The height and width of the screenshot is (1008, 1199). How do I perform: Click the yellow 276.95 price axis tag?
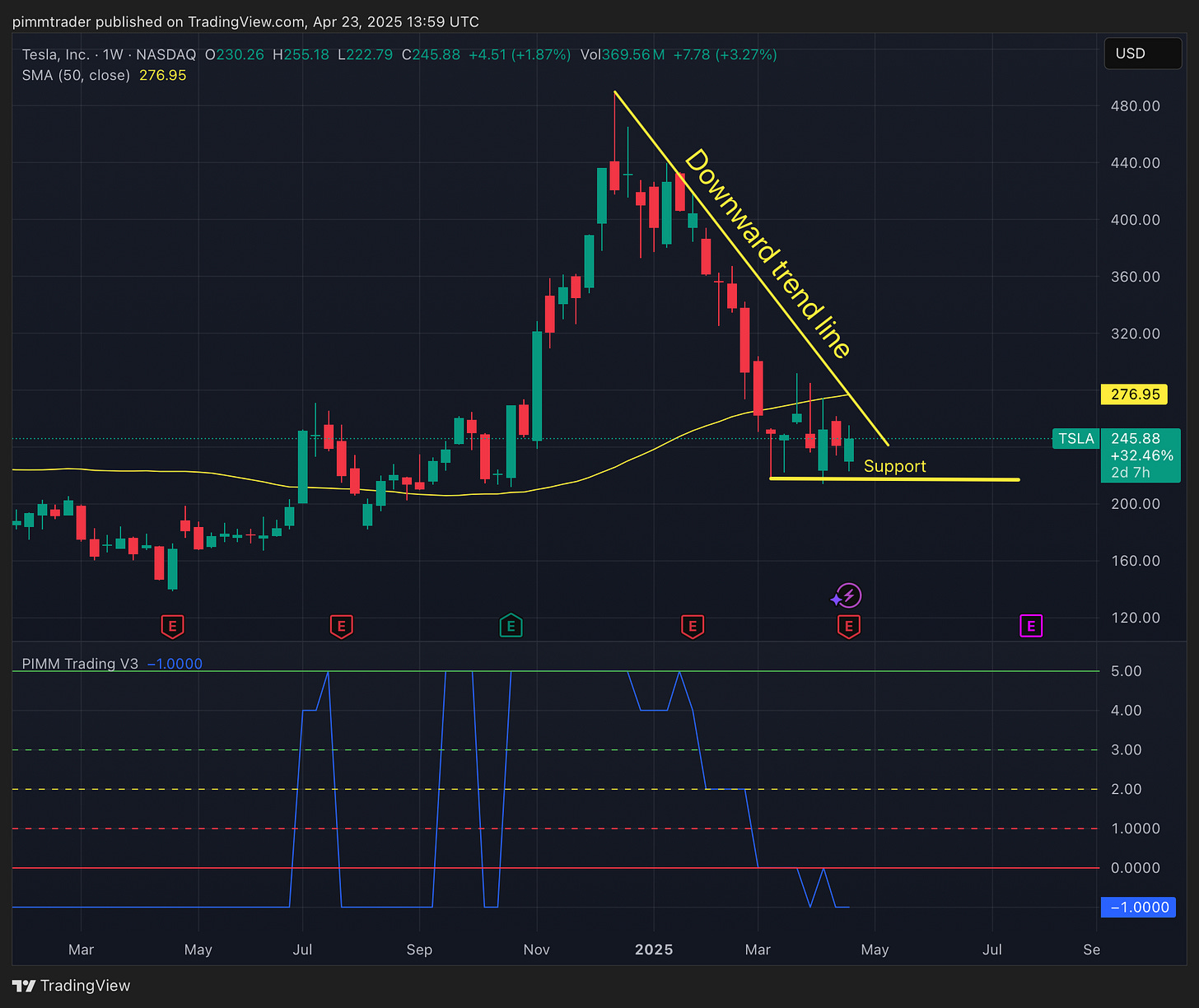click(1134, 394)
